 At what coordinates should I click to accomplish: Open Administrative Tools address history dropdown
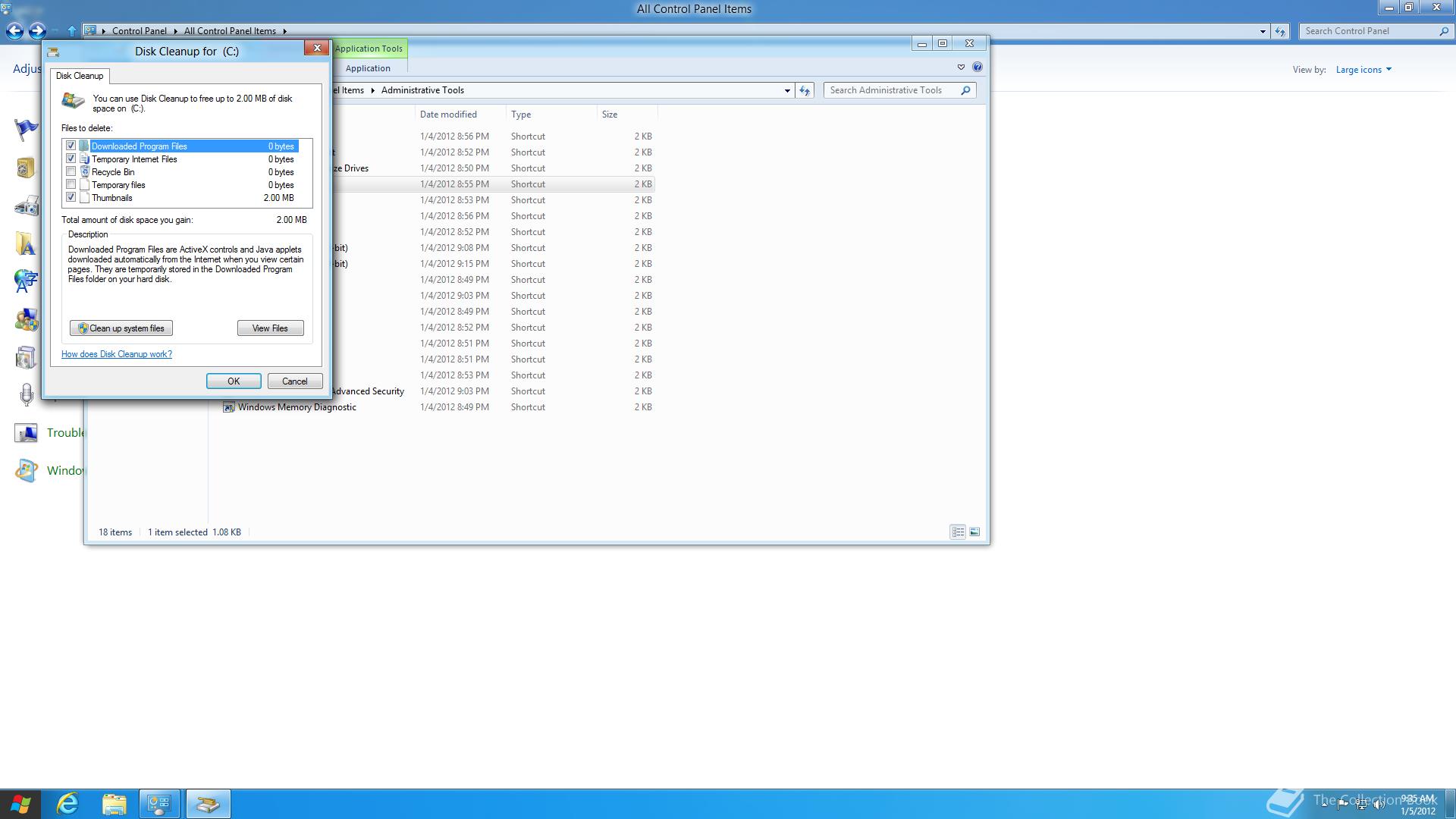tap(786, 91)
